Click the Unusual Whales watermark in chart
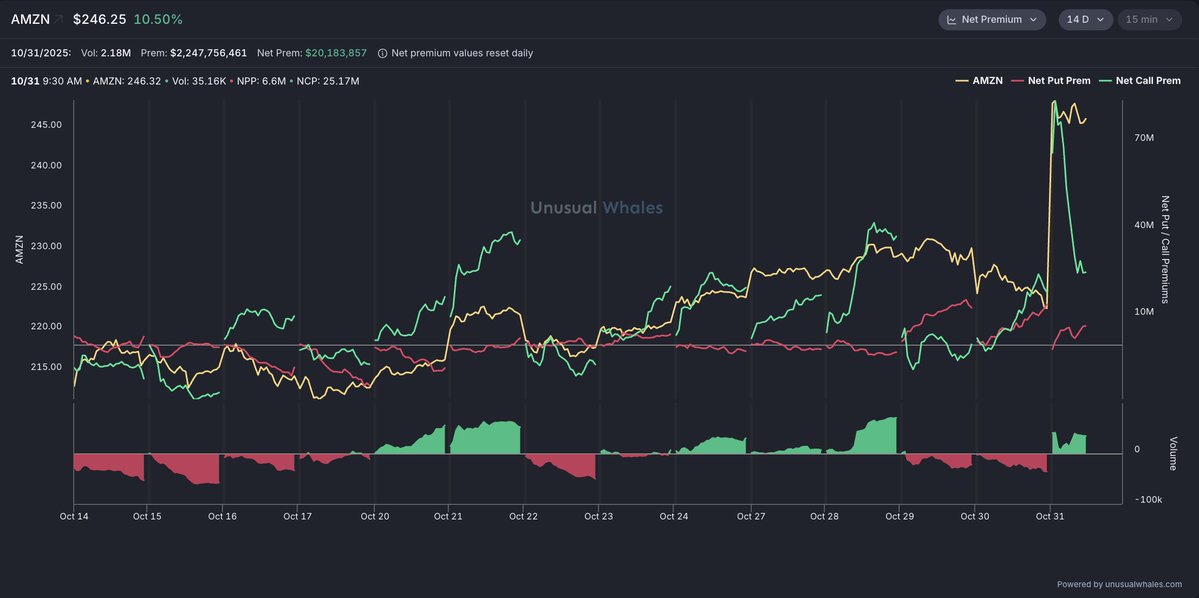Screen dimensions: 1199x598 [596, 208]
